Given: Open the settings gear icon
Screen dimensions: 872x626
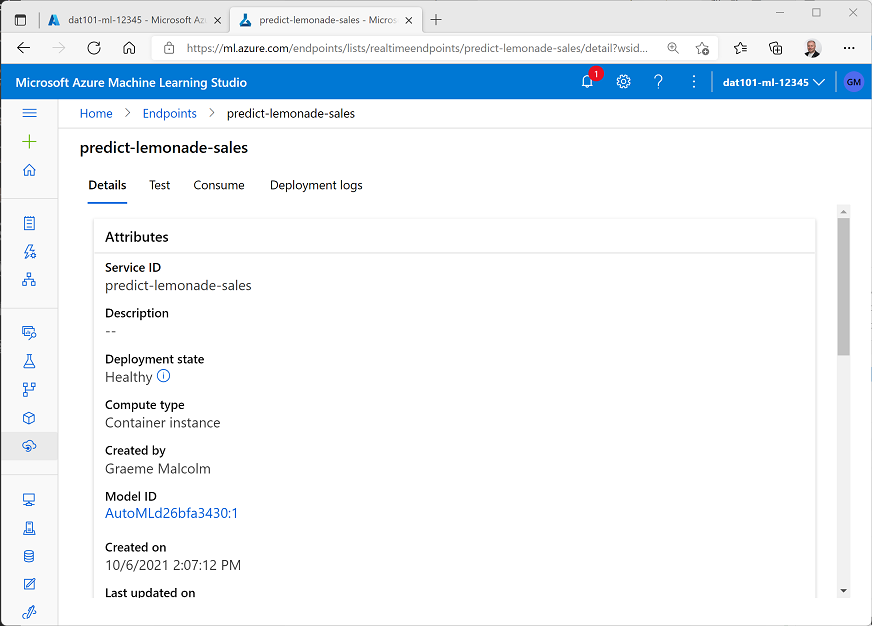Looking at the screenshot, I should point(623,81).
